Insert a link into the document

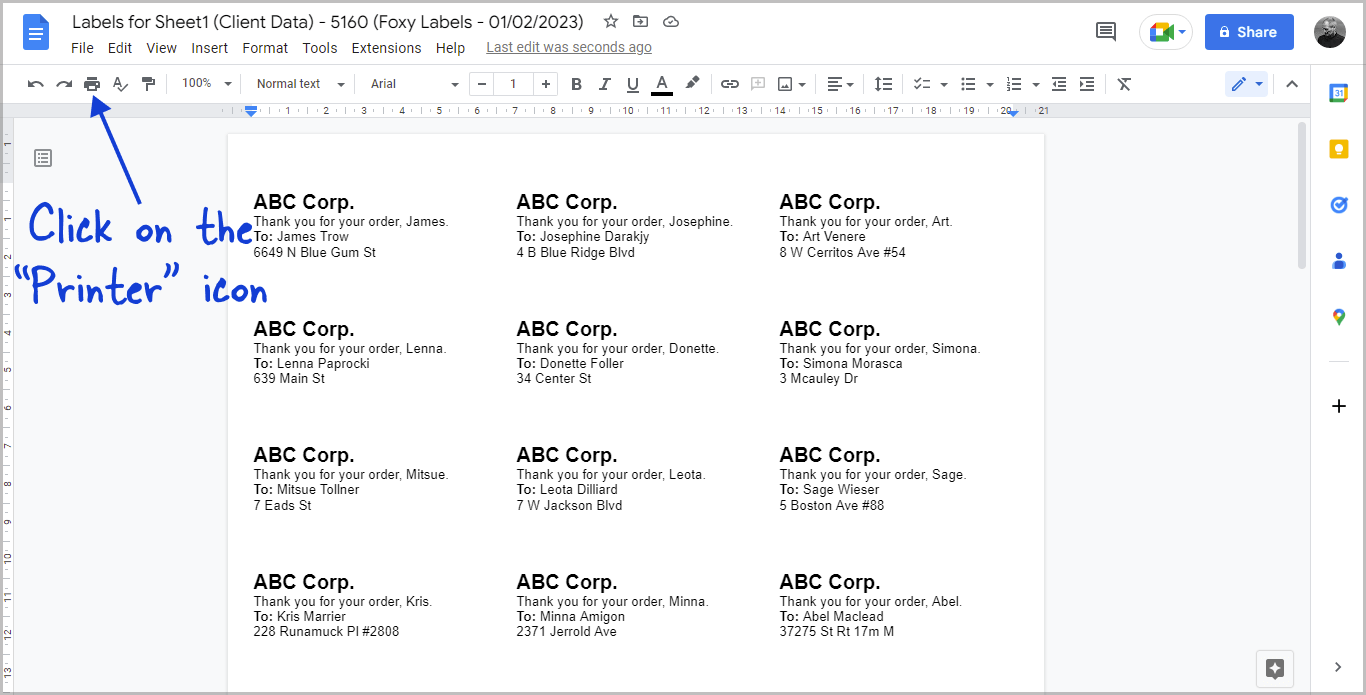[x=729, y=83]
